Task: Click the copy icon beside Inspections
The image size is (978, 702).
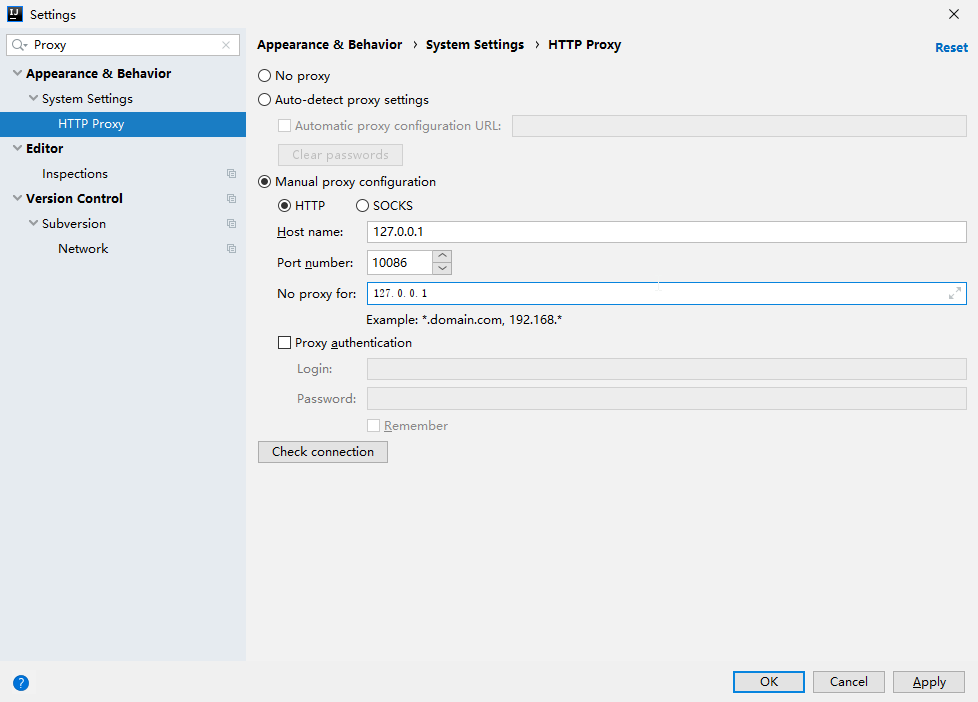Action: 231,173
